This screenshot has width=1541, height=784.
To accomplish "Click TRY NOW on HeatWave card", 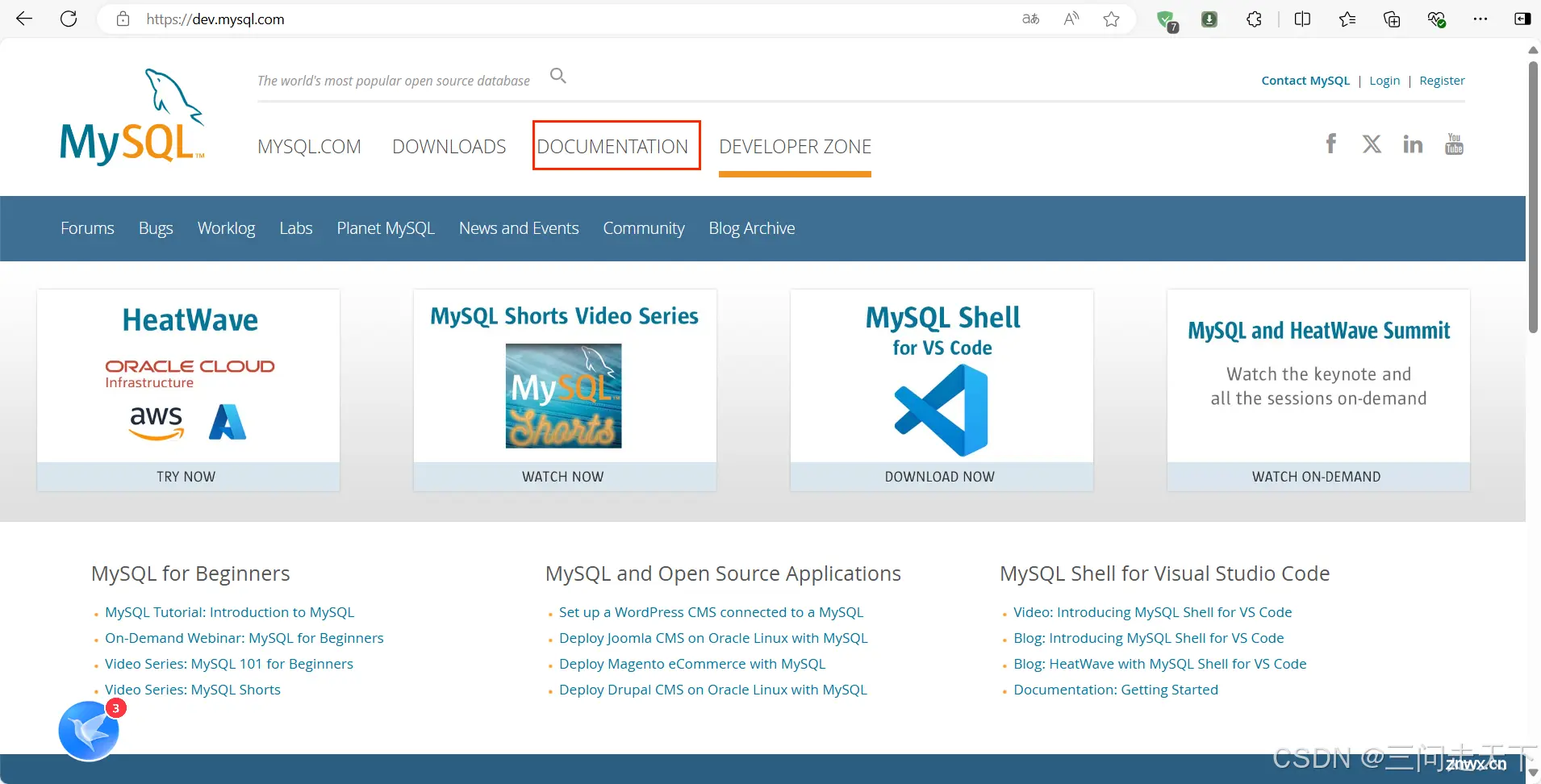I will tap(188, 477).
